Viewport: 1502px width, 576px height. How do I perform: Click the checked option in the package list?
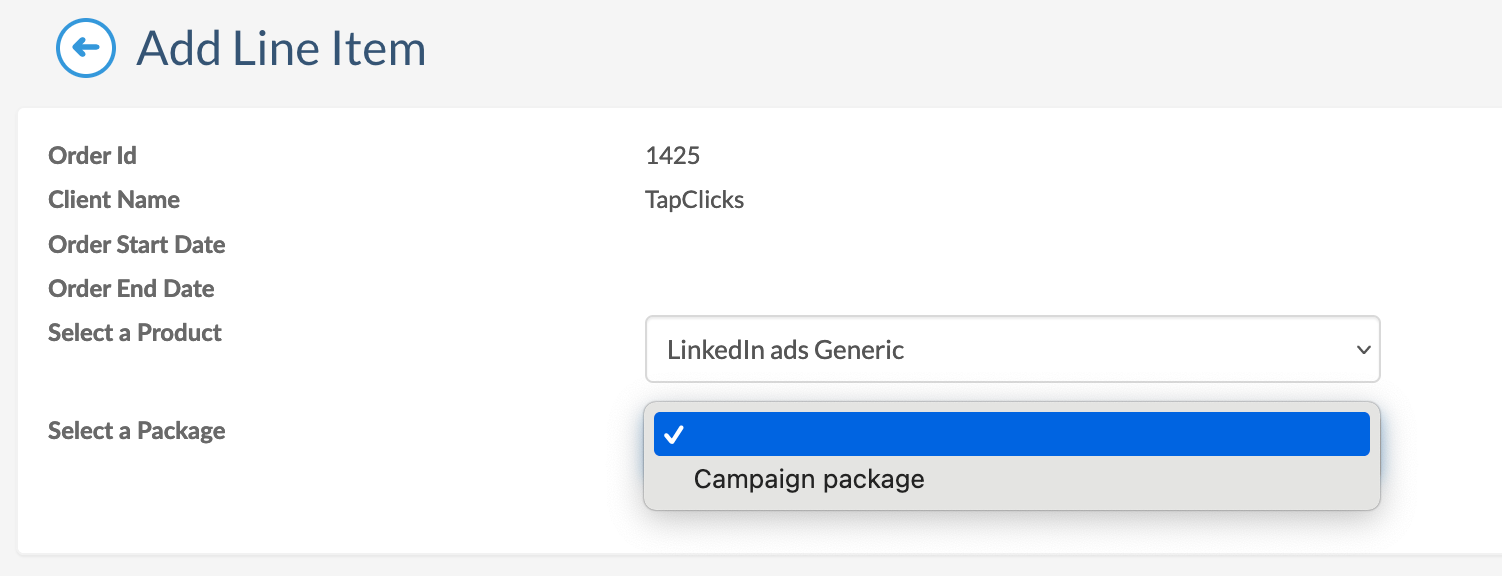tap(1010, 434)
